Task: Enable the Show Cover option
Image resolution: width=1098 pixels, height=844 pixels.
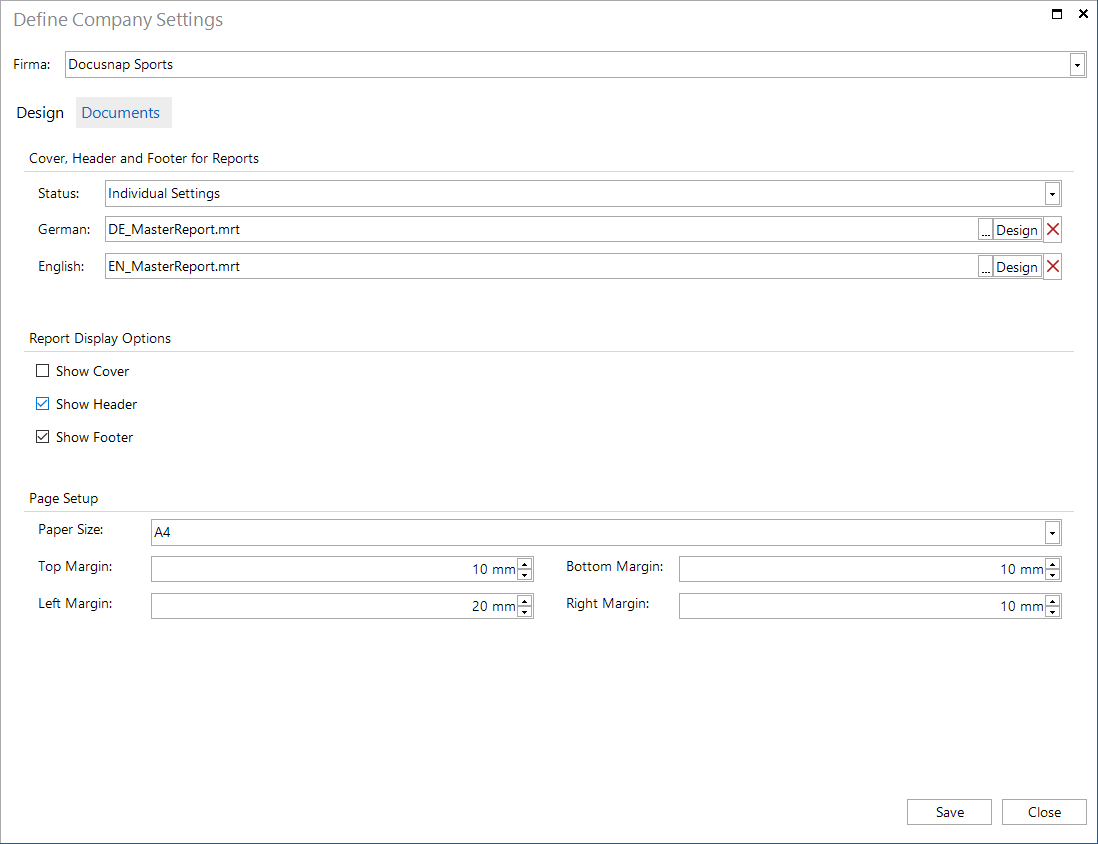Action: tap(42, 370)
